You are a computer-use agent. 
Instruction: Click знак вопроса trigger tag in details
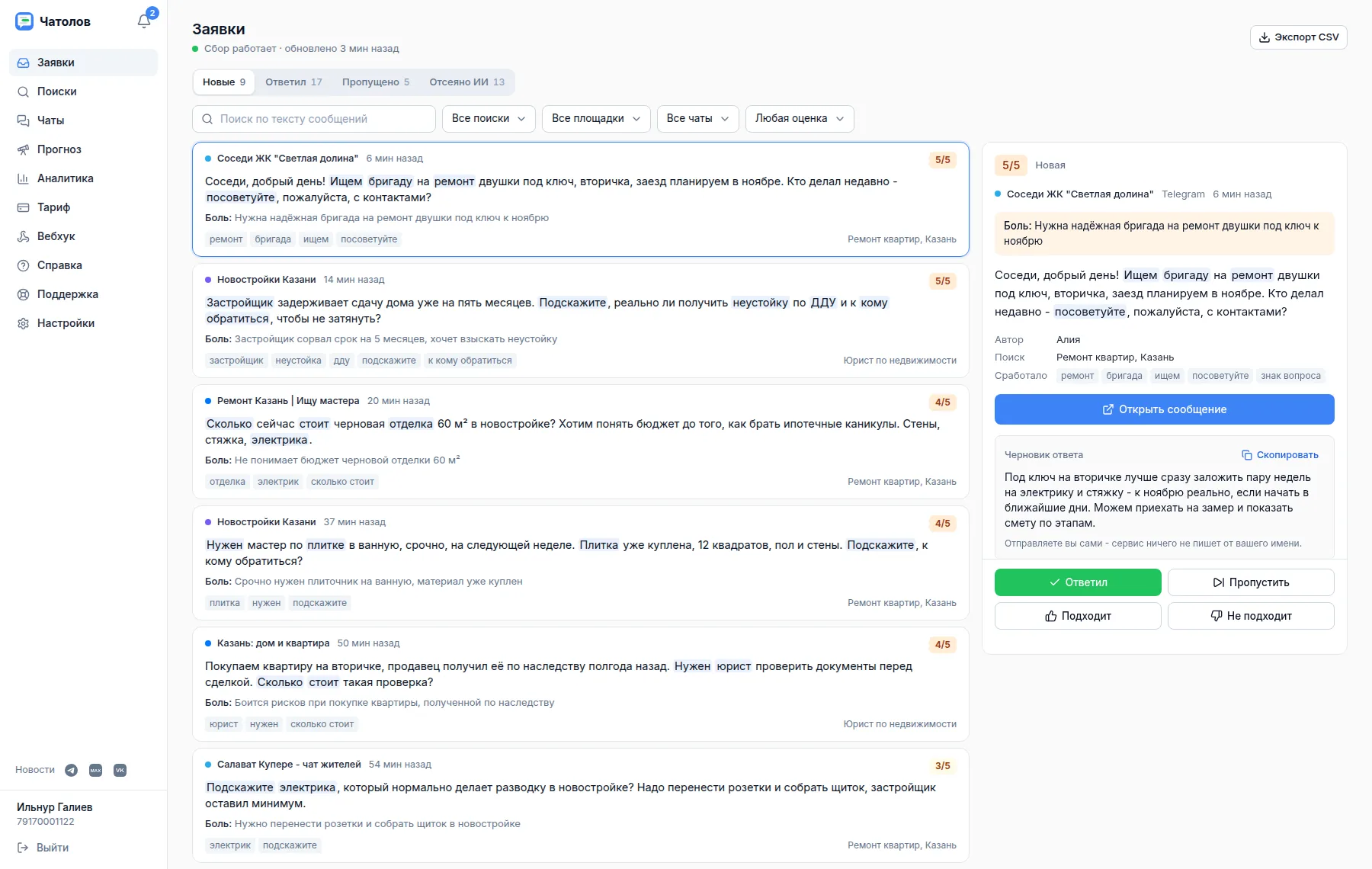click(1290, 376)
